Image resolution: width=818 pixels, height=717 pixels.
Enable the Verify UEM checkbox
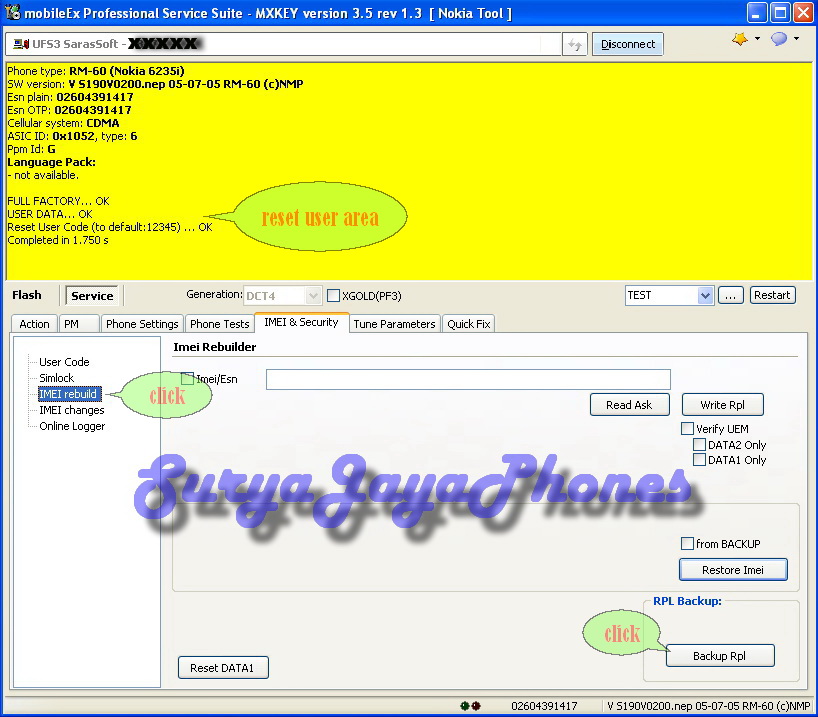[x=688, y=428]
